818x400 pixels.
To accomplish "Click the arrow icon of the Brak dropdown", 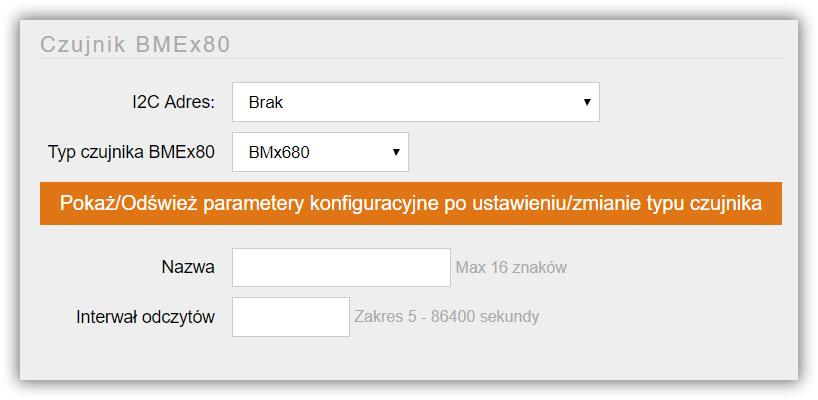I will click(587, 102).
